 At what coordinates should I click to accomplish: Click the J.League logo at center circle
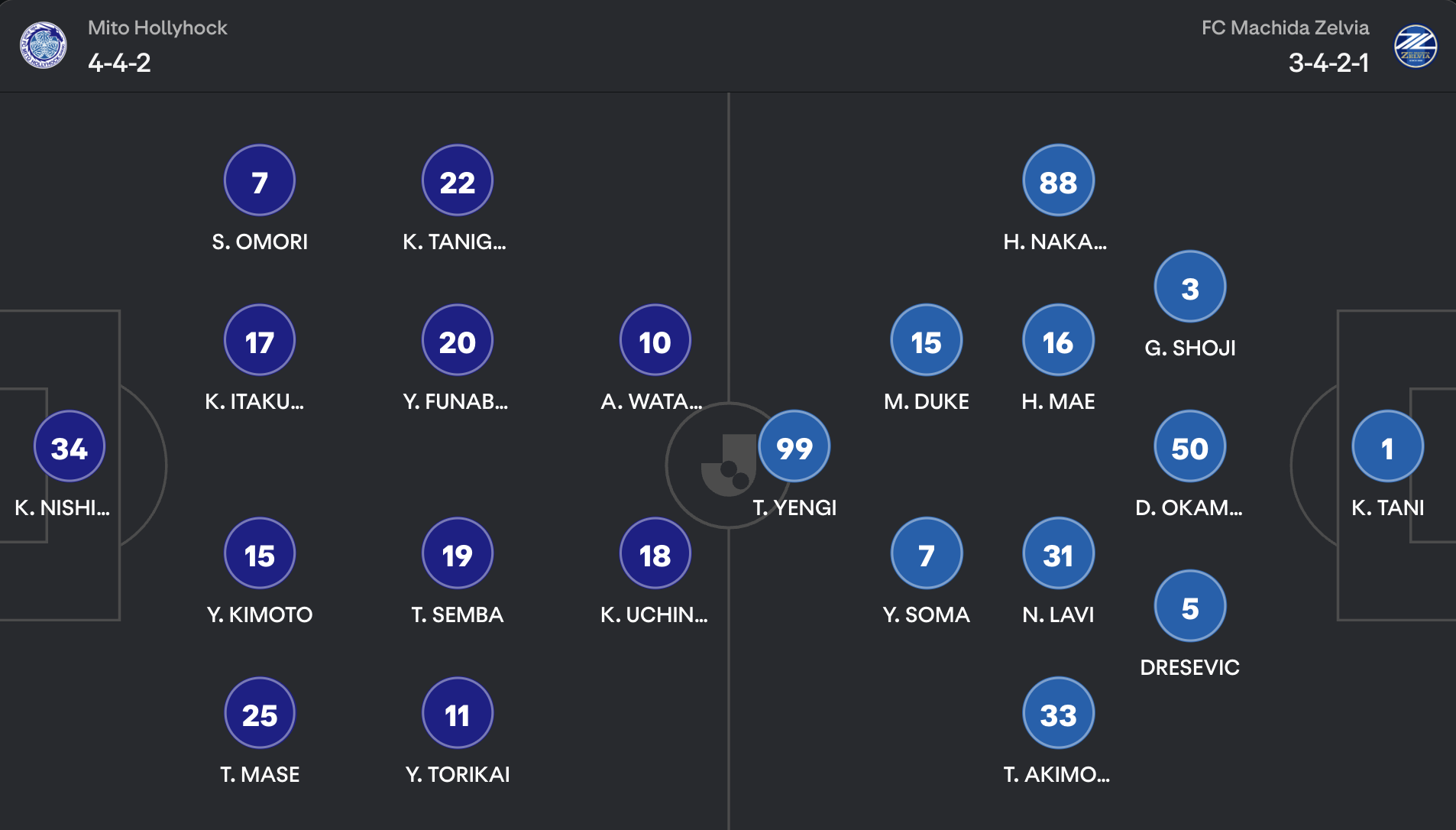(728, 465)
